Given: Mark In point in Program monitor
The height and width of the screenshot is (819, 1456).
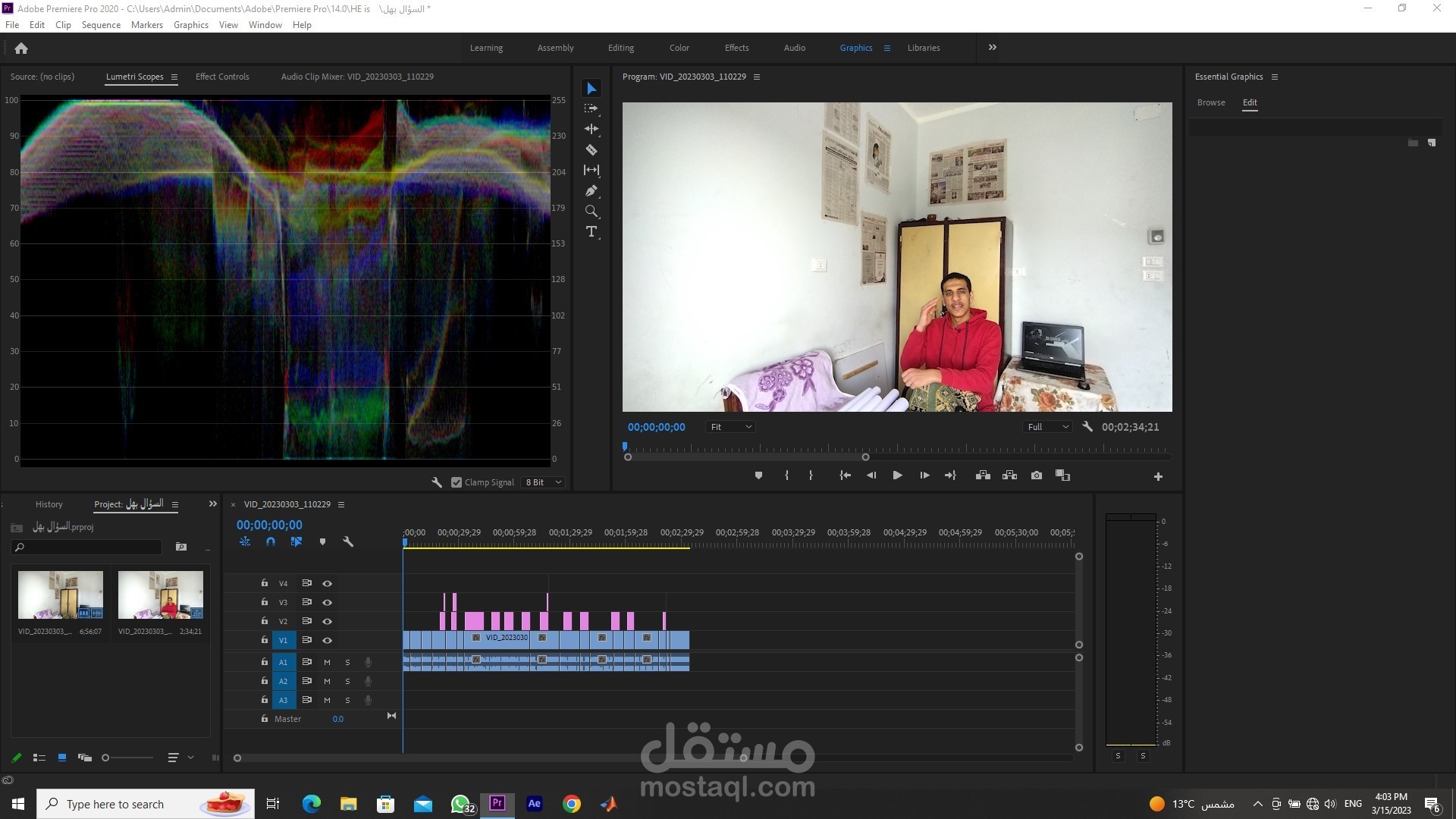Looking at the screenshot, I should pyautogui.click(x=786, y=475).
